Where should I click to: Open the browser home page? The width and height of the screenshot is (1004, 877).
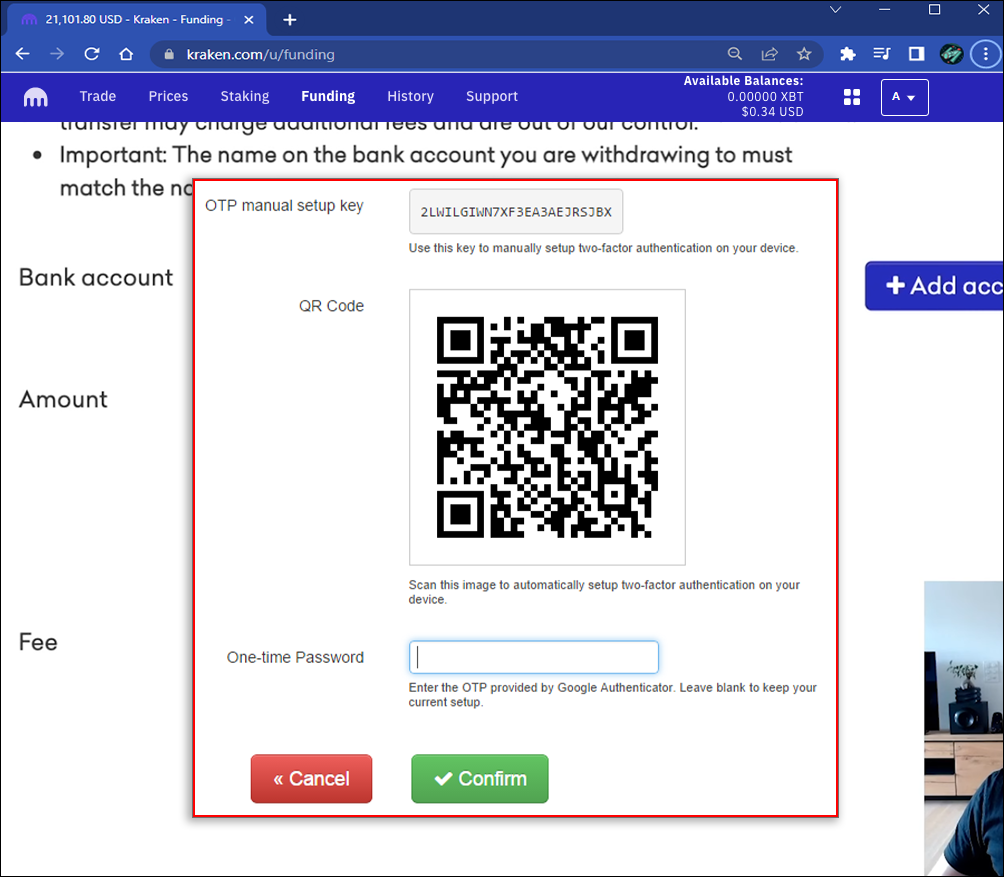[x=126, y=54]
